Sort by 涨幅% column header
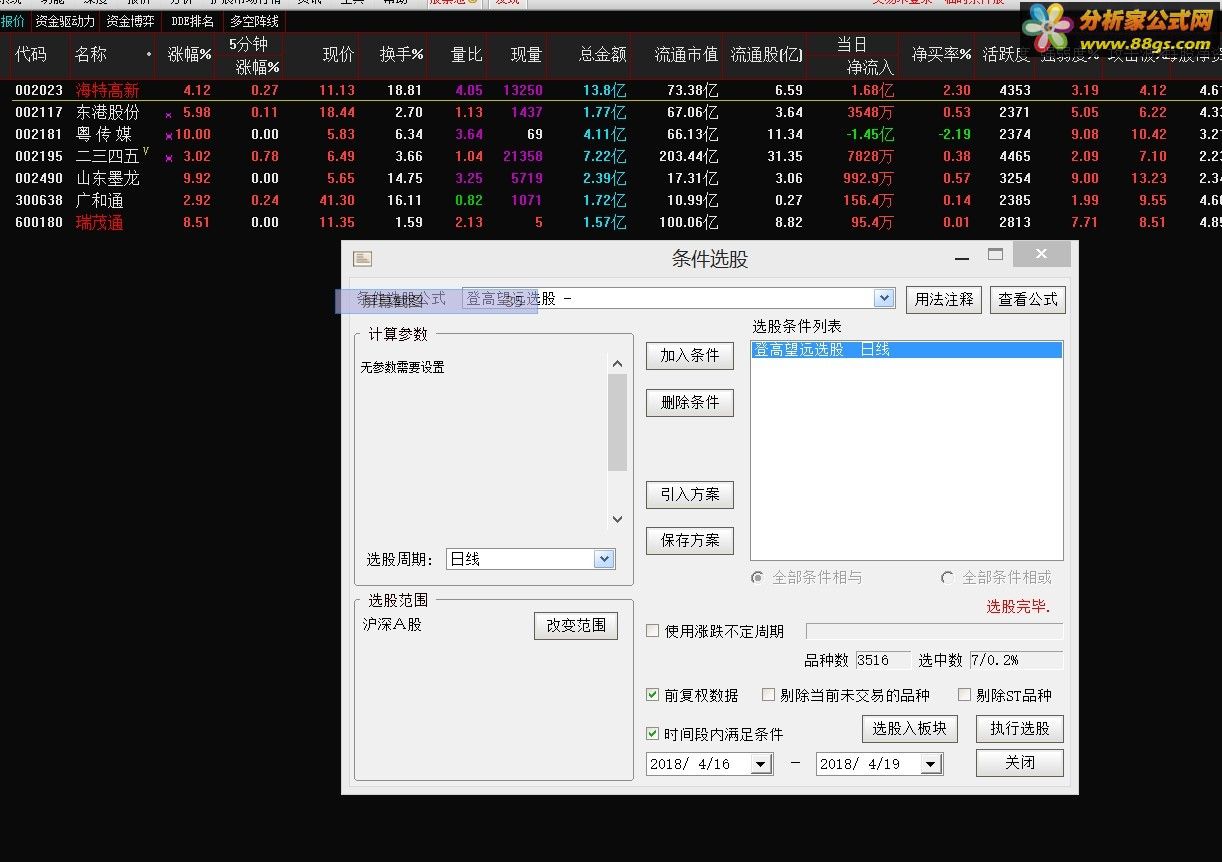Screen dimensions: 1222x862 click(190, 55)
